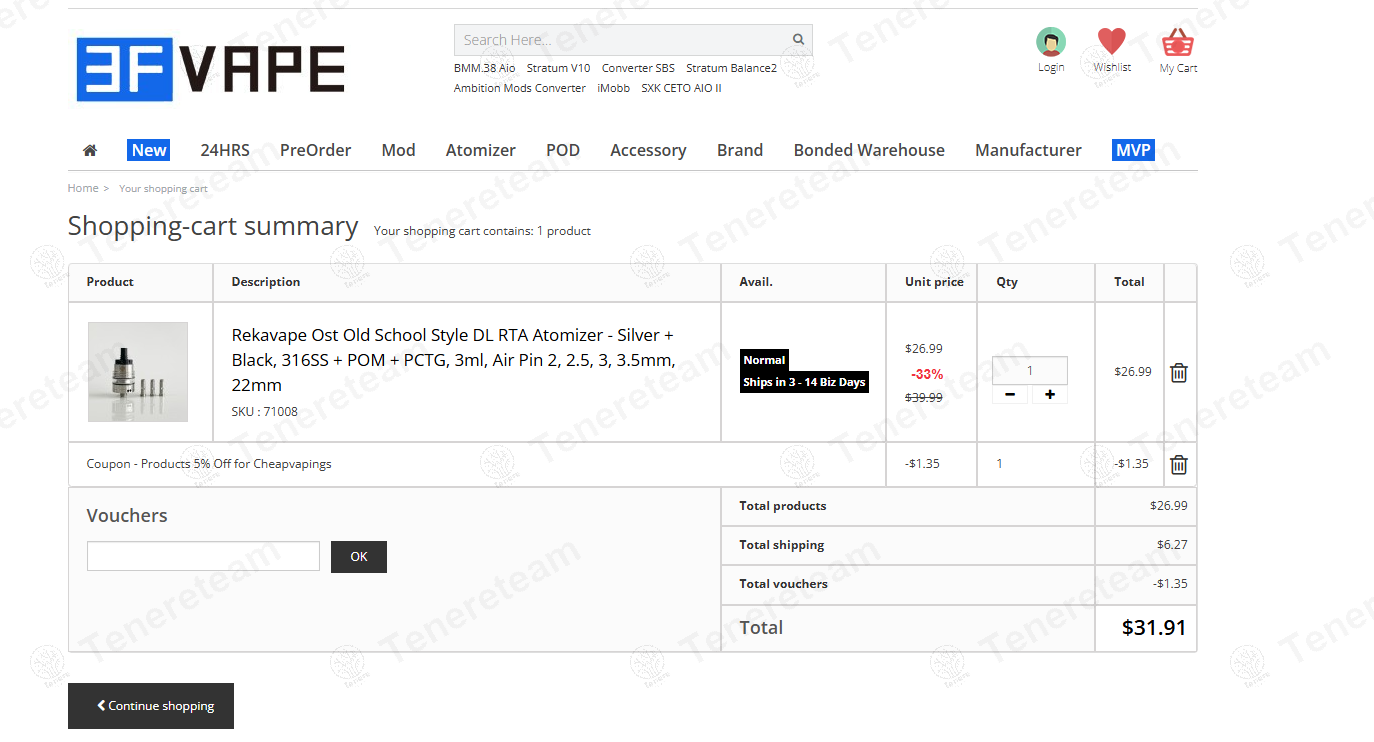1374x742 pixels.
Task: Click the -33% discount text
Action: pos(927,374)
